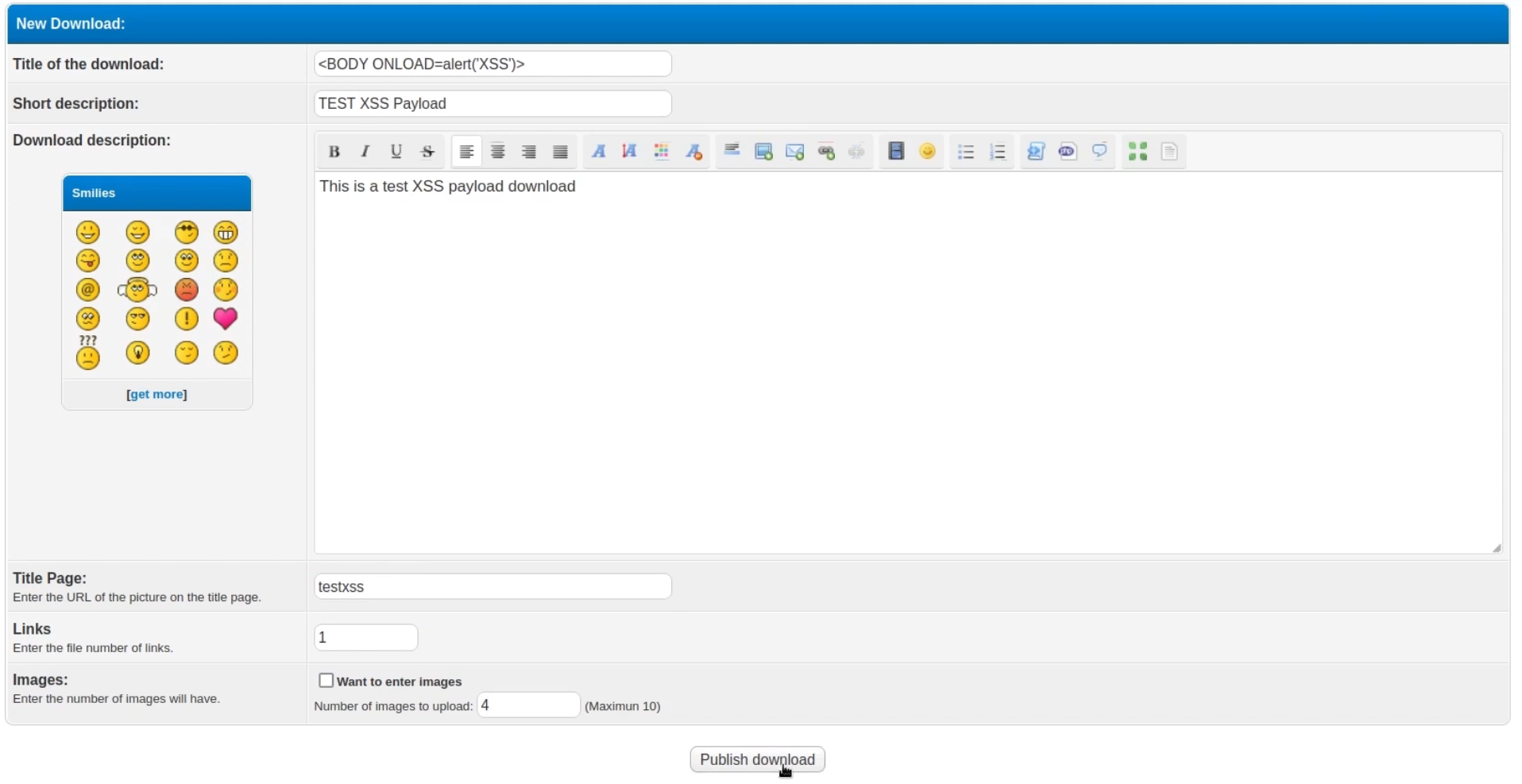
Task: Remove text formatting
Action: point(693,152)
